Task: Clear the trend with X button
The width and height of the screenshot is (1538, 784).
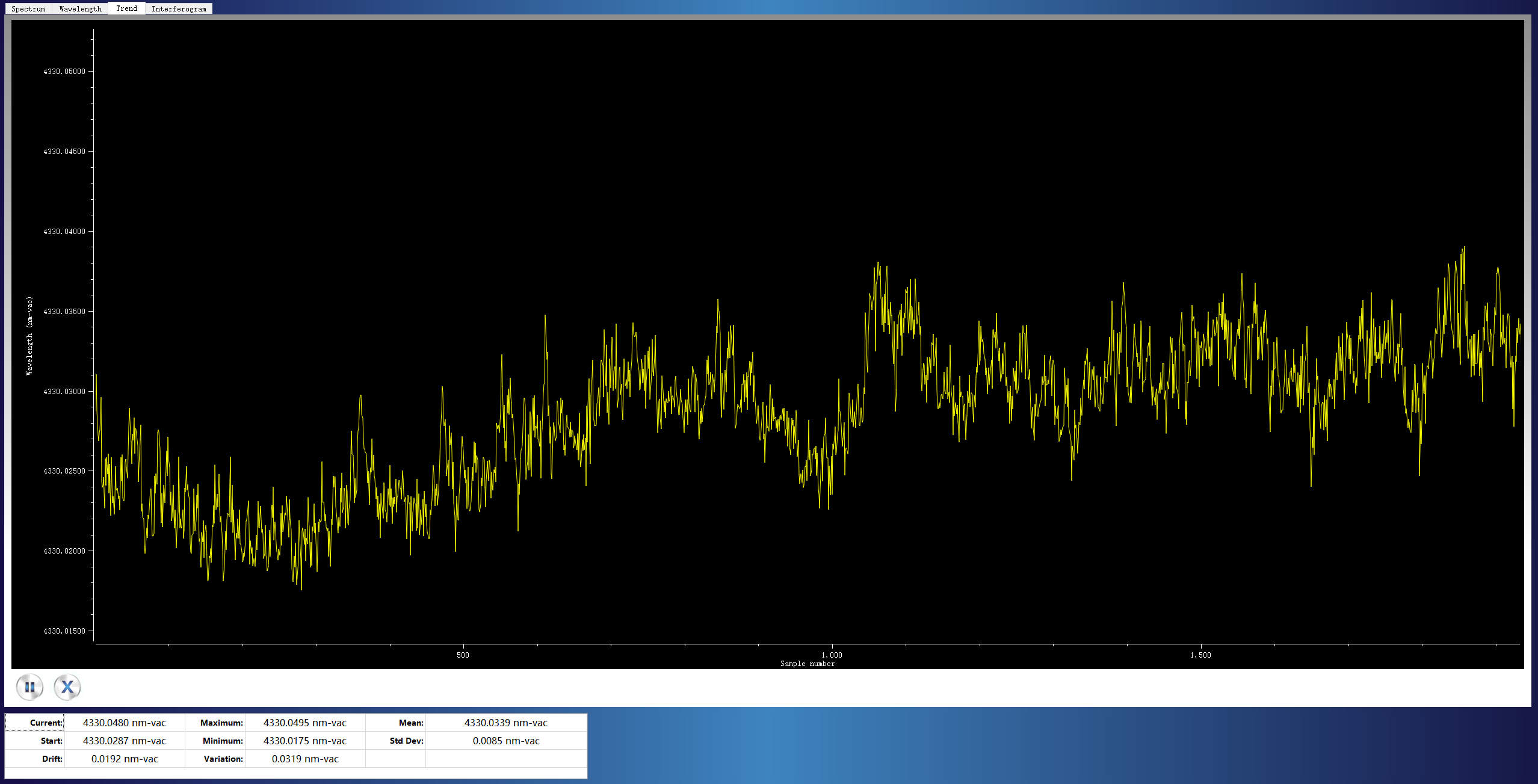Action: pos(67,687)
